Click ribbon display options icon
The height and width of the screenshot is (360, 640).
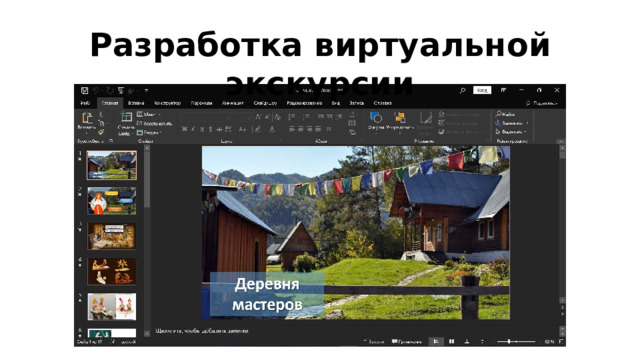tap(503, 90)
